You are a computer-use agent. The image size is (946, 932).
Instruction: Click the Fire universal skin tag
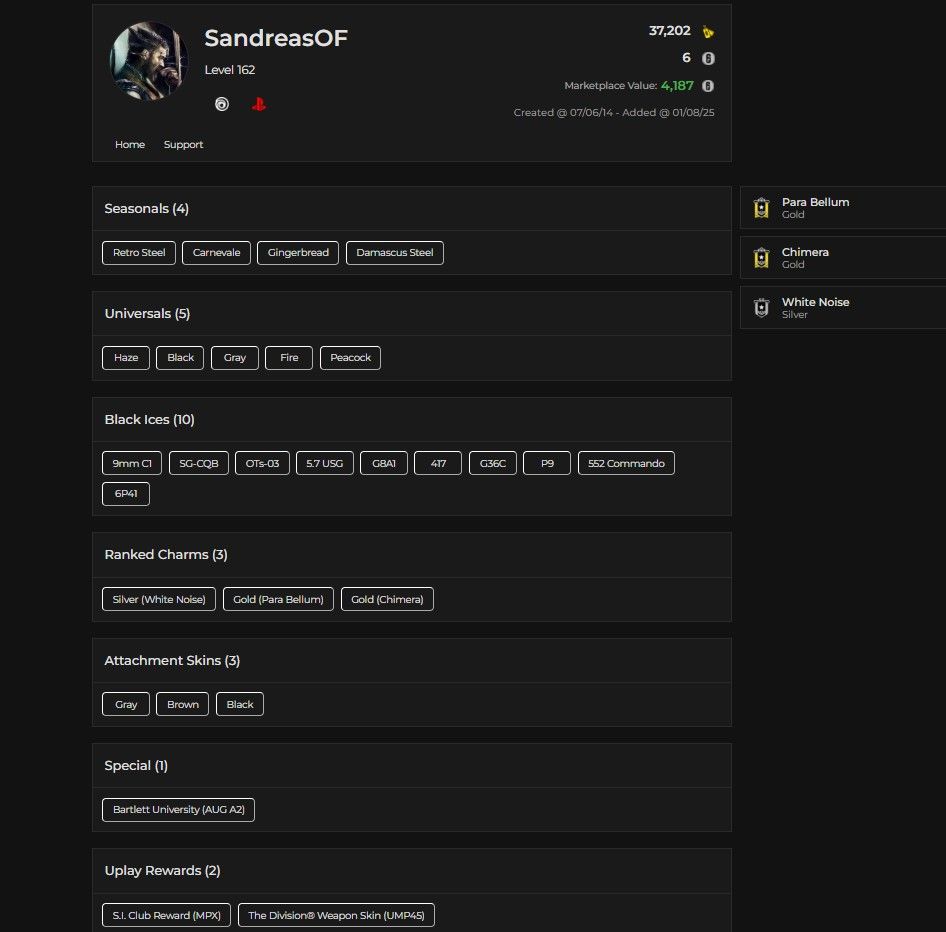pos(289,358)
